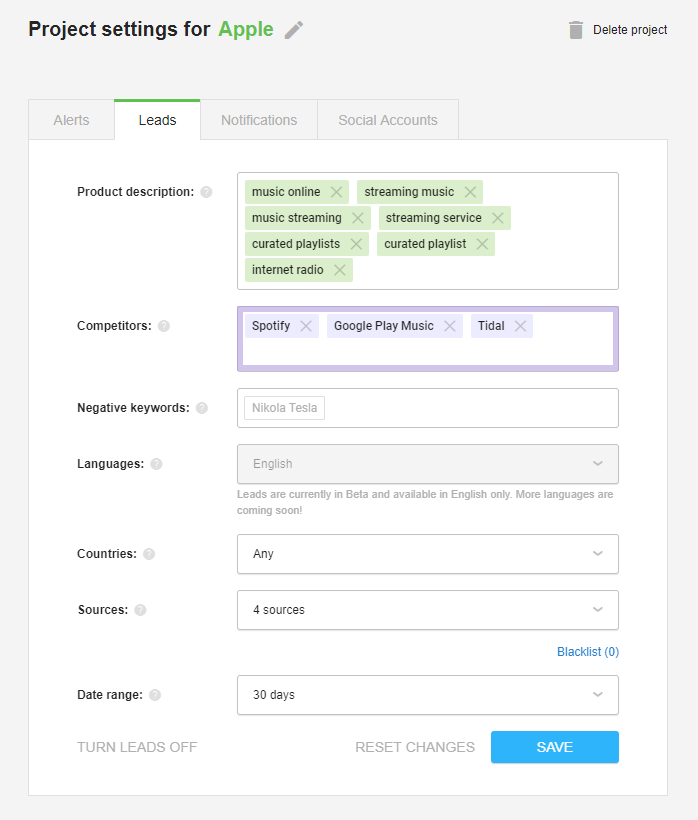Screen dimensions: 698x820
Task: Click the pencil icon to rename project
Action: [294, 30]
